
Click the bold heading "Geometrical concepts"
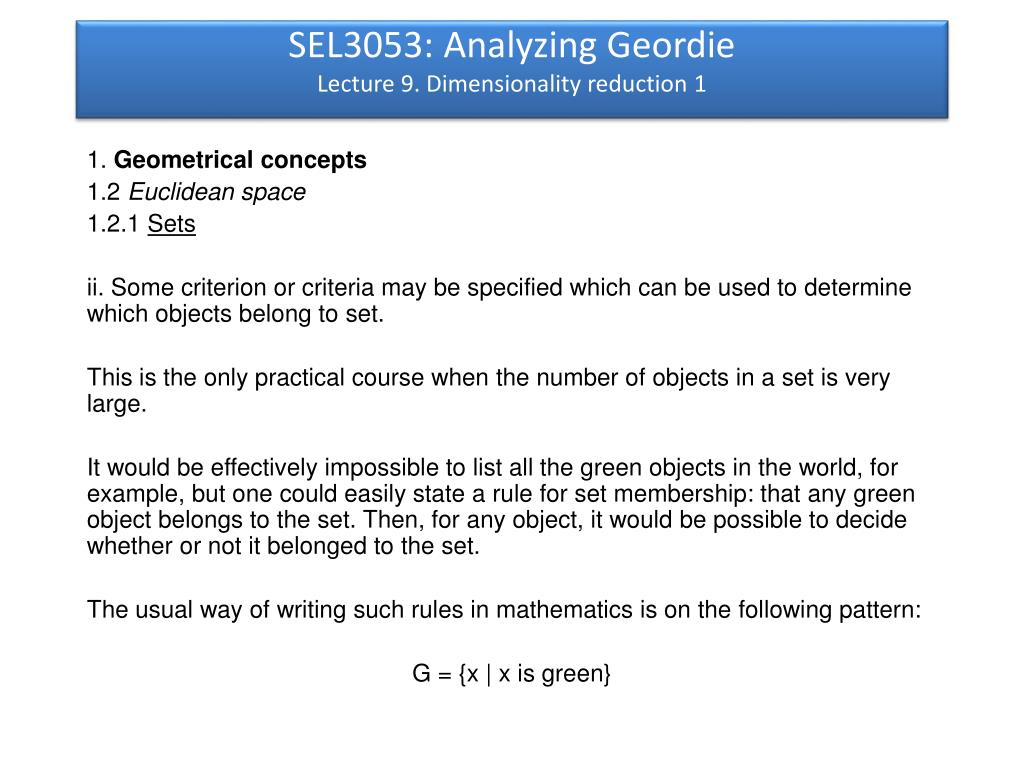(240, 160)
